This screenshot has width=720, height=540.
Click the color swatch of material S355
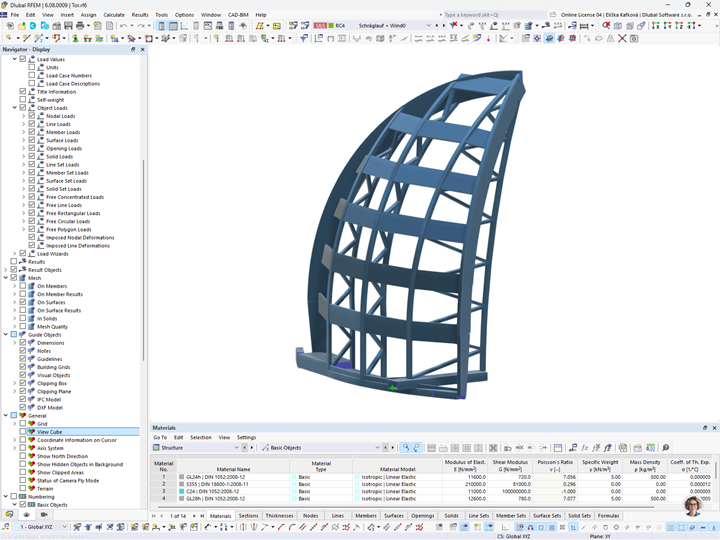pos(181,484)
